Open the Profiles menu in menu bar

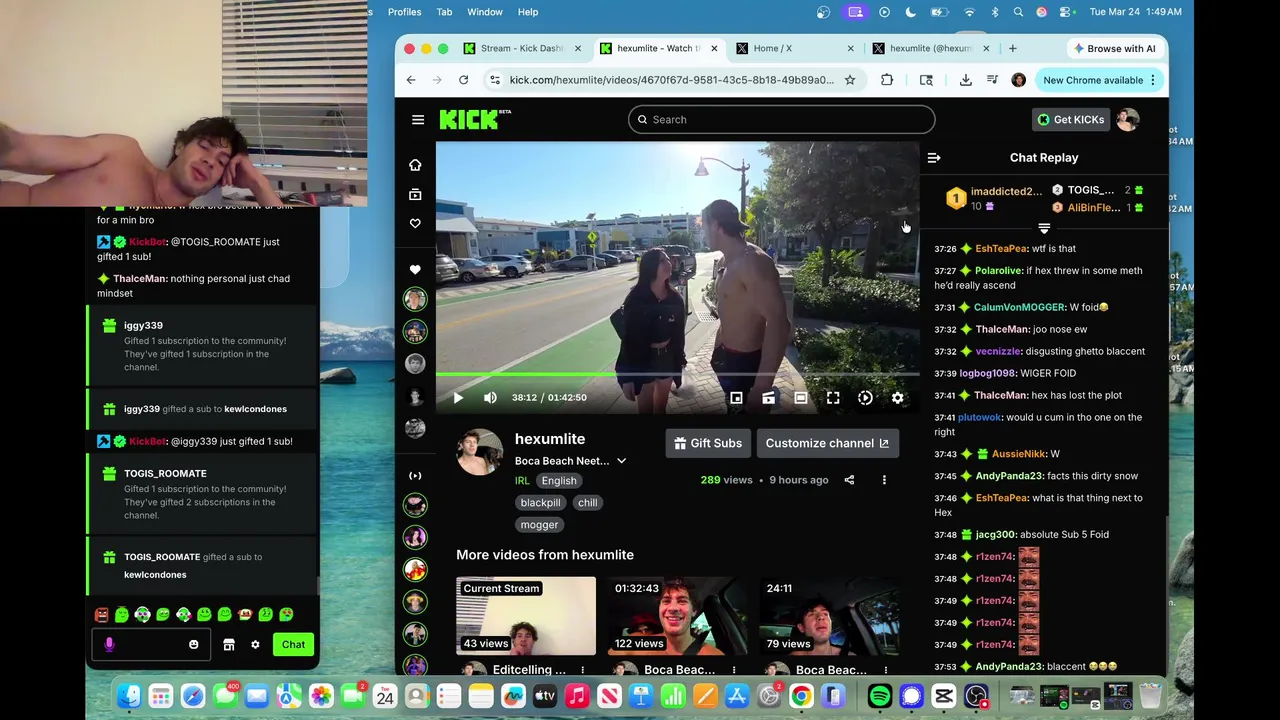click(404, 12)
